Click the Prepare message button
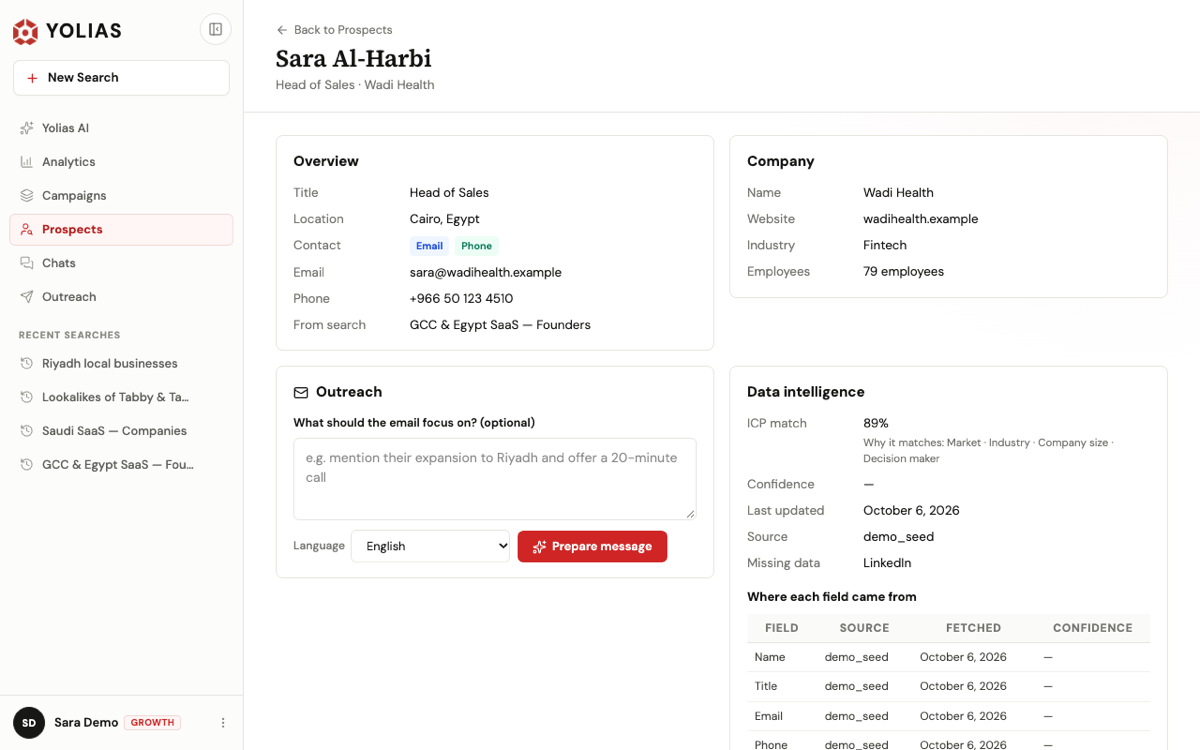The image size is (1200, 750). click(592, 546)
